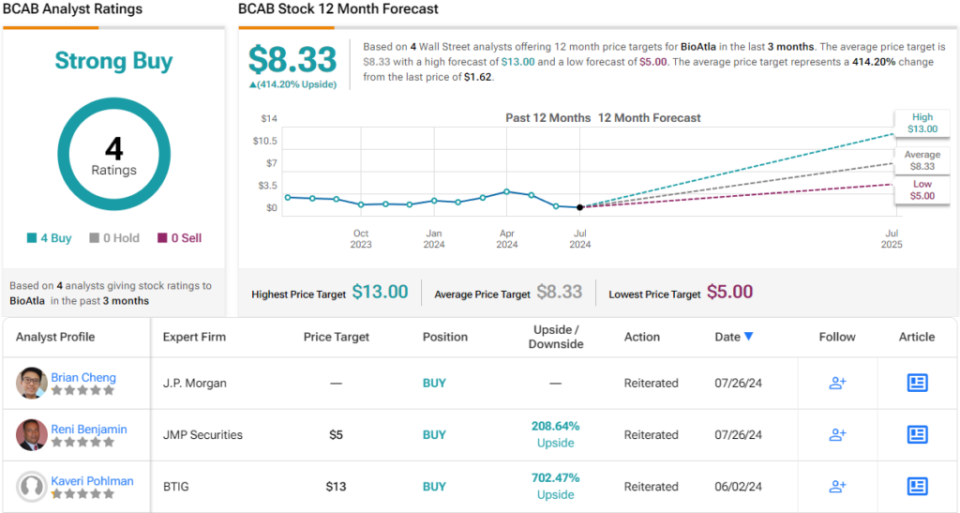Click the Date column header
The width and height of the screenshot is (960, 513).
point(727,337)
